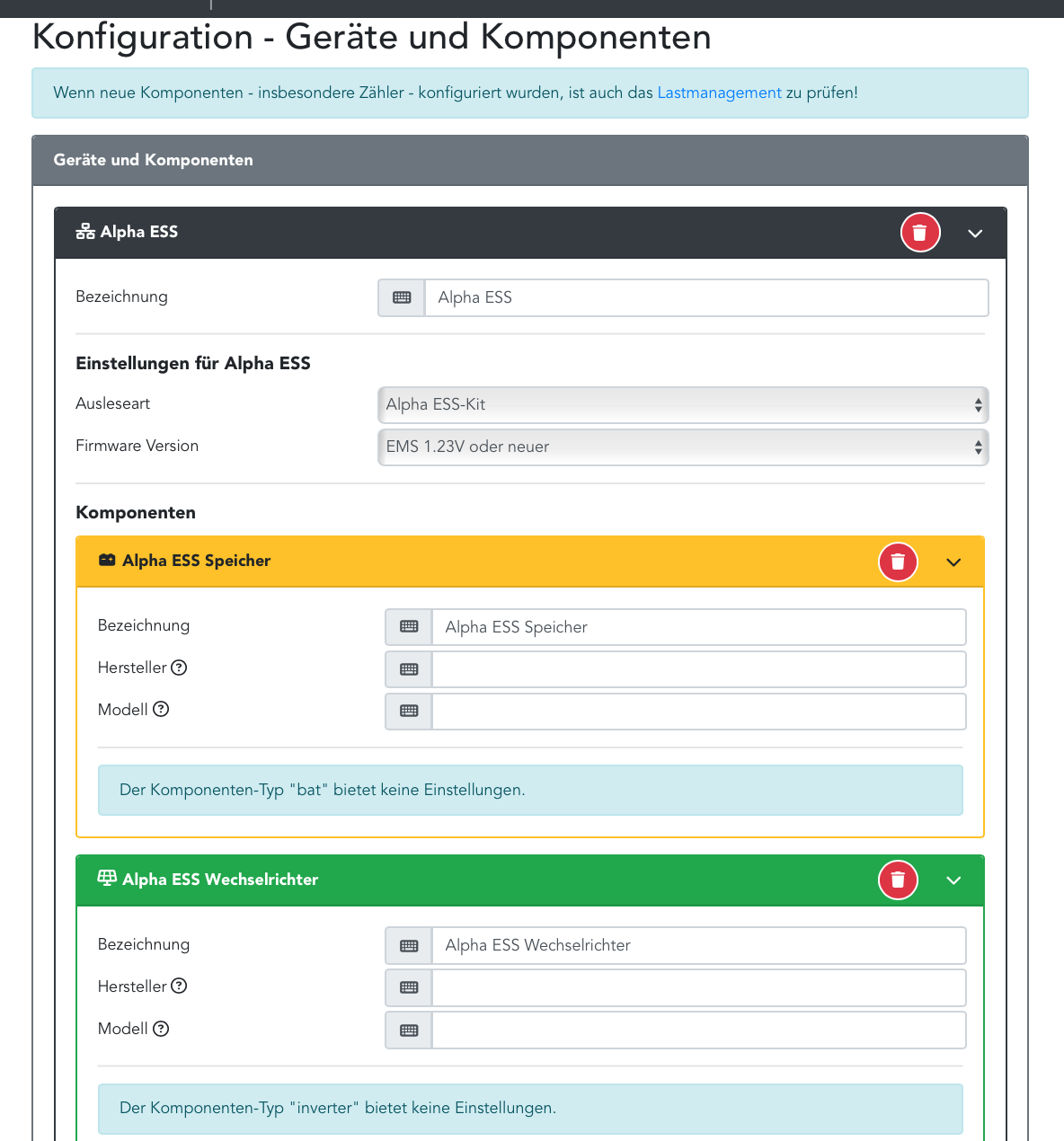Click keyboard icon for Speicher Bezeichnung

[409, 627]
